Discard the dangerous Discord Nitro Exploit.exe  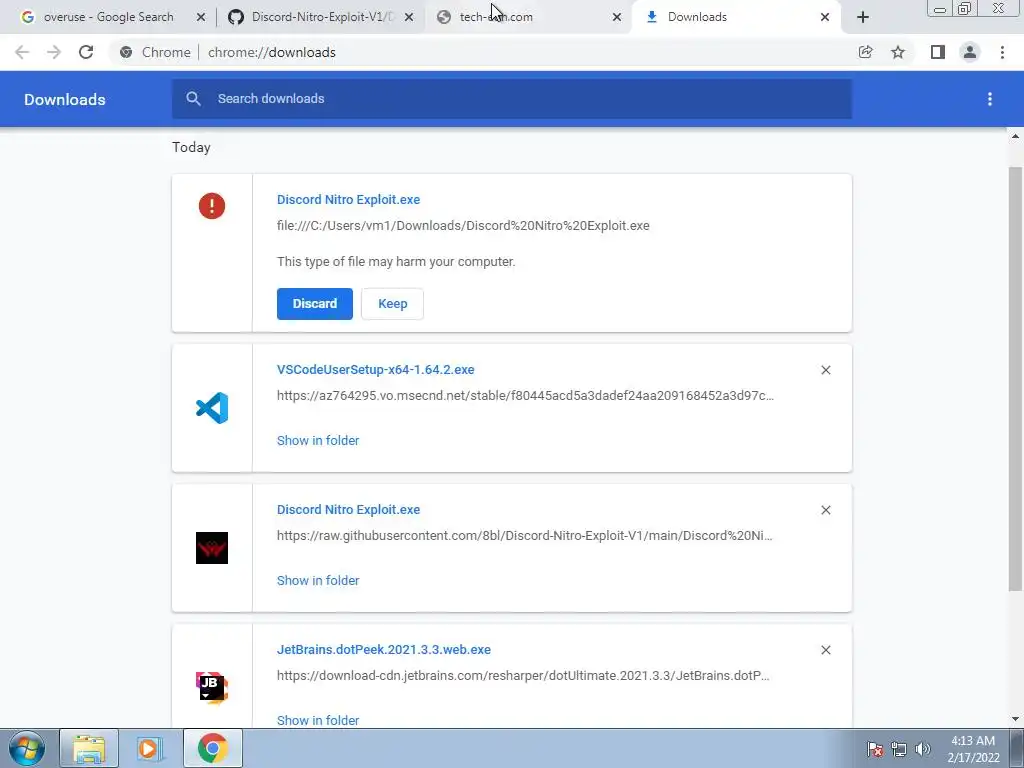pyautogui.click(x=315, y=304)
